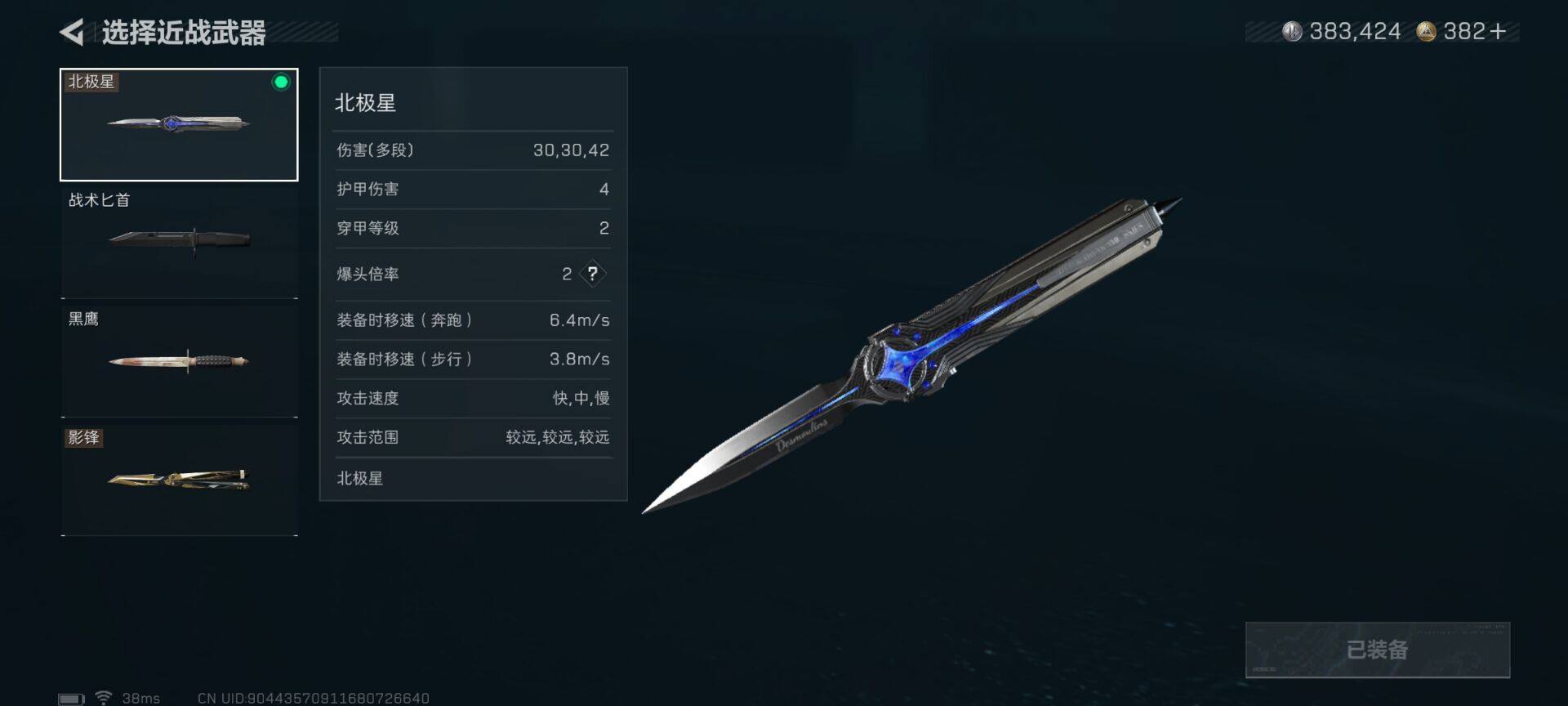Click the 北极星 description line at panel bottom

(360, 478)
